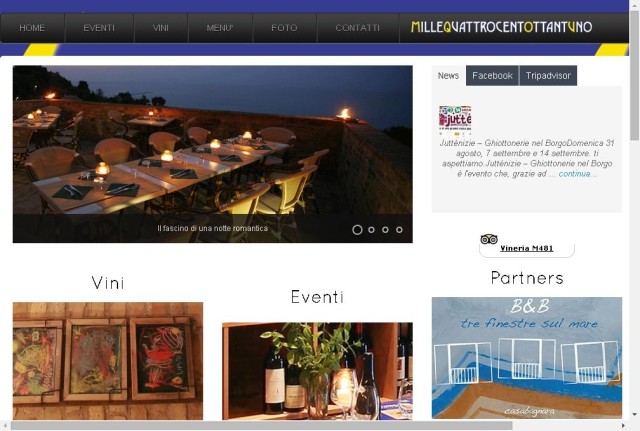Open the FOTO gallery page
The image size is (640, 431).
point(284,28)
